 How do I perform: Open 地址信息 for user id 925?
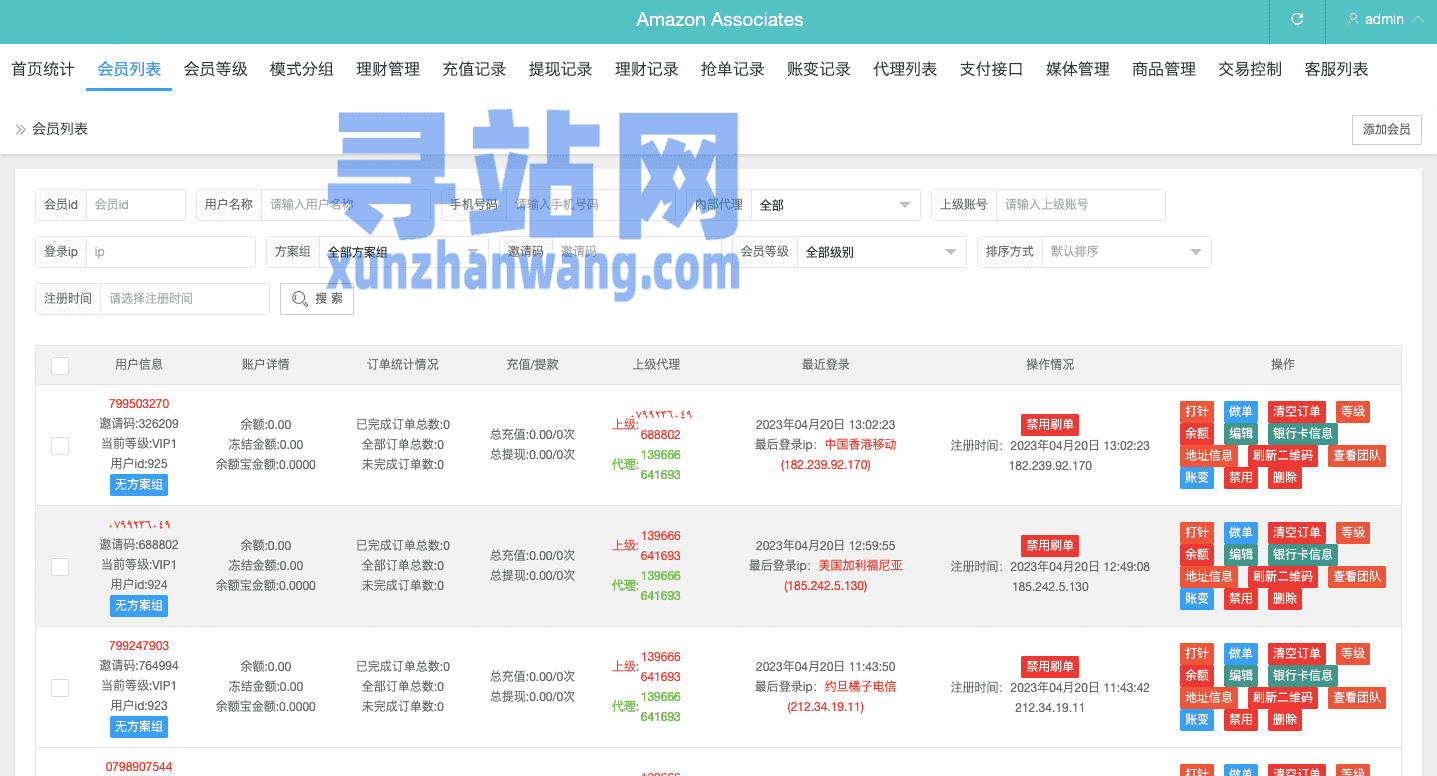1209,456
